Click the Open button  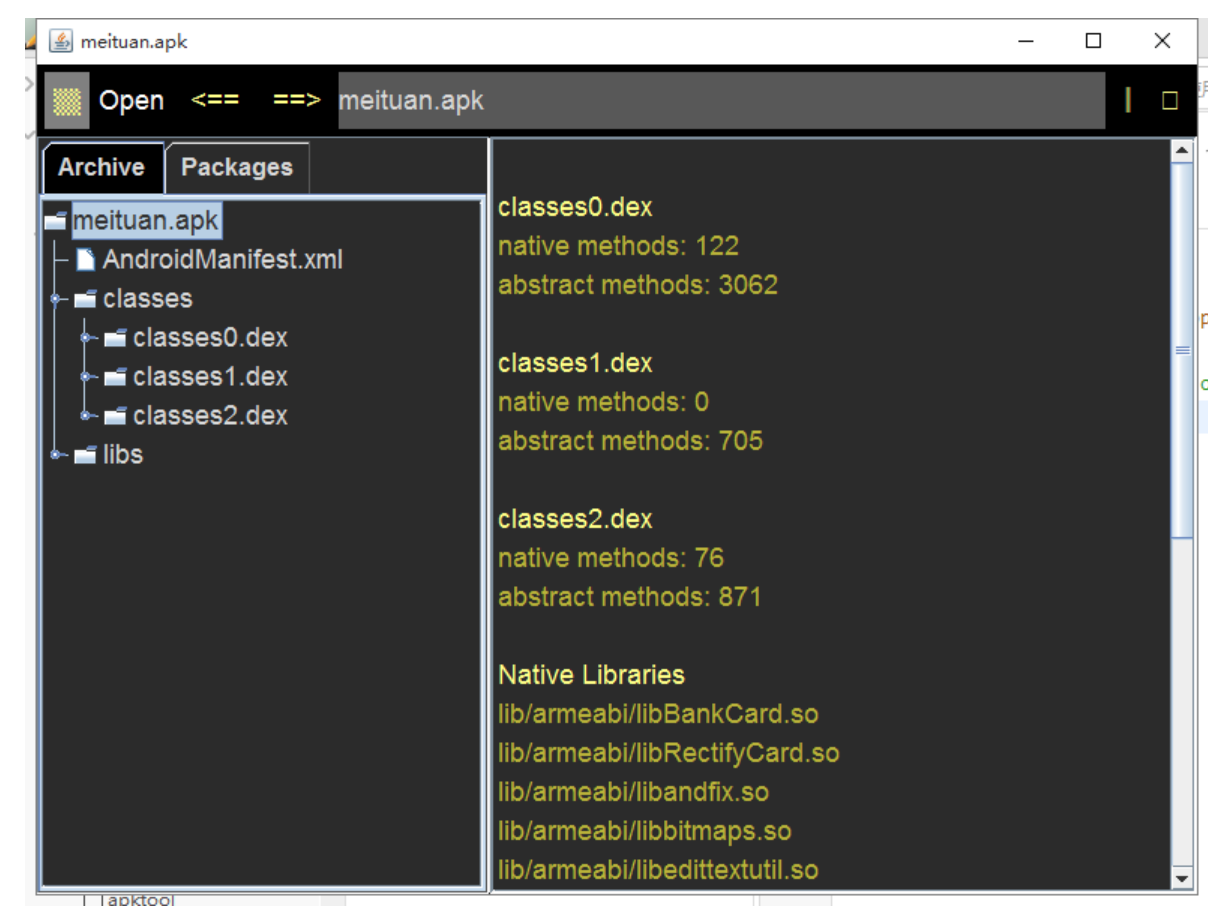131,100
